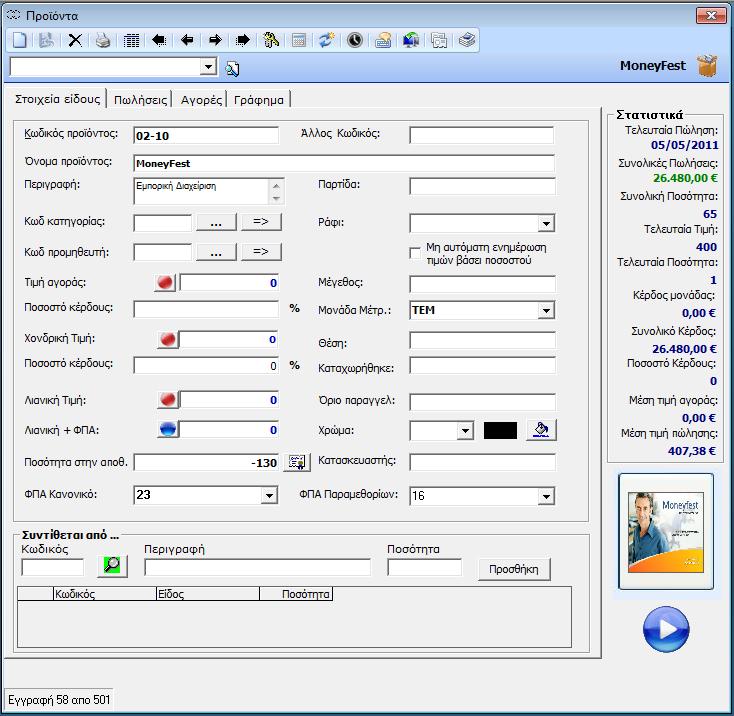Click the Κωδικός προϊόντος field
Screen dimensions: 734x716
[x=206, y=136]
